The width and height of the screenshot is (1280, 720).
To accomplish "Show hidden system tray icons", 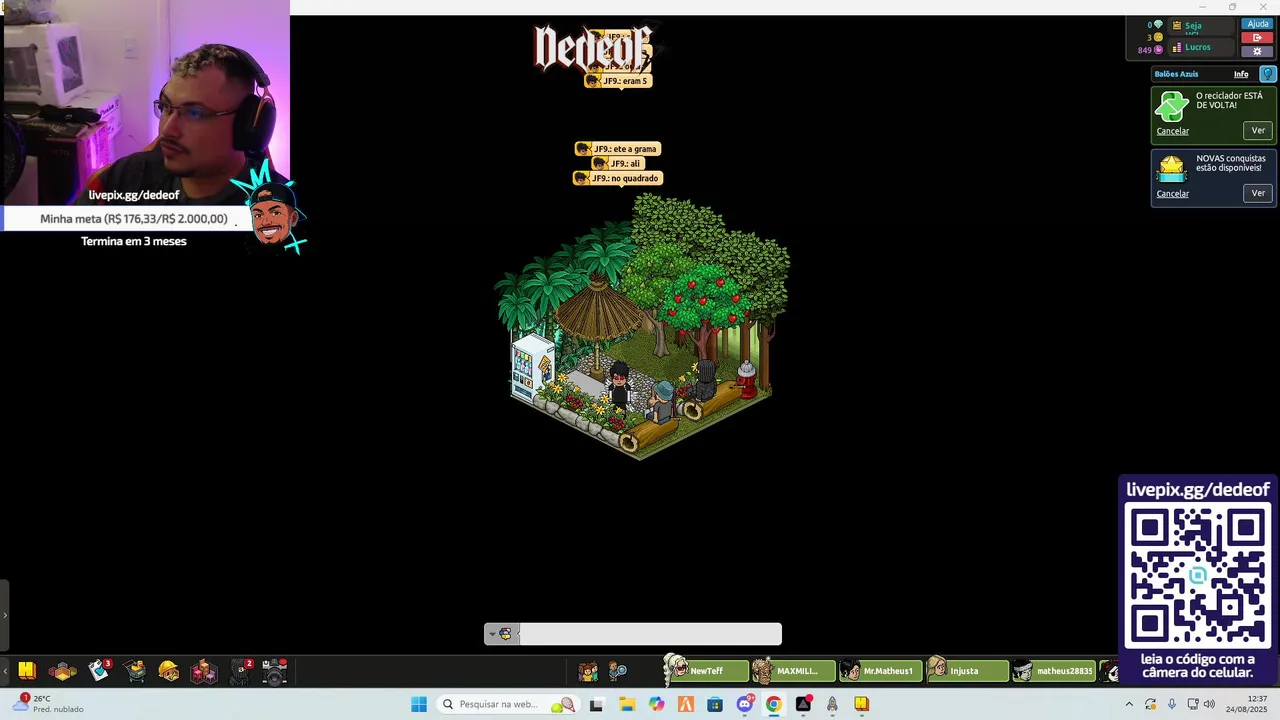I will [x=1129, y=704].
